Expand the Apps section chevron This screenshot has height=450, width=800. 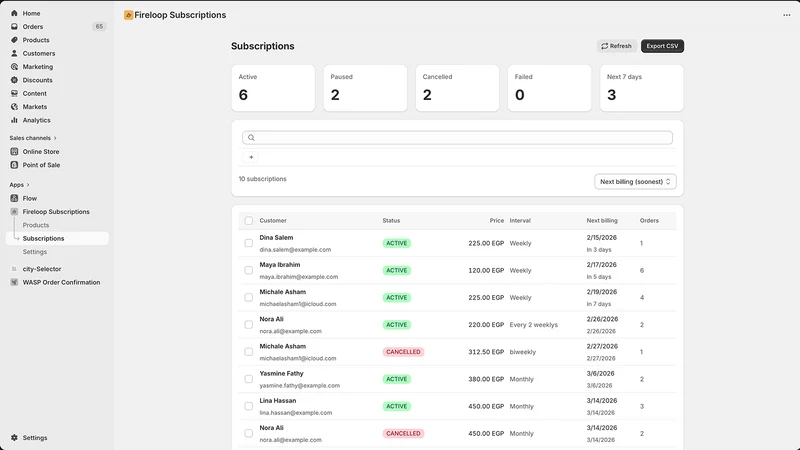(28, 185)
